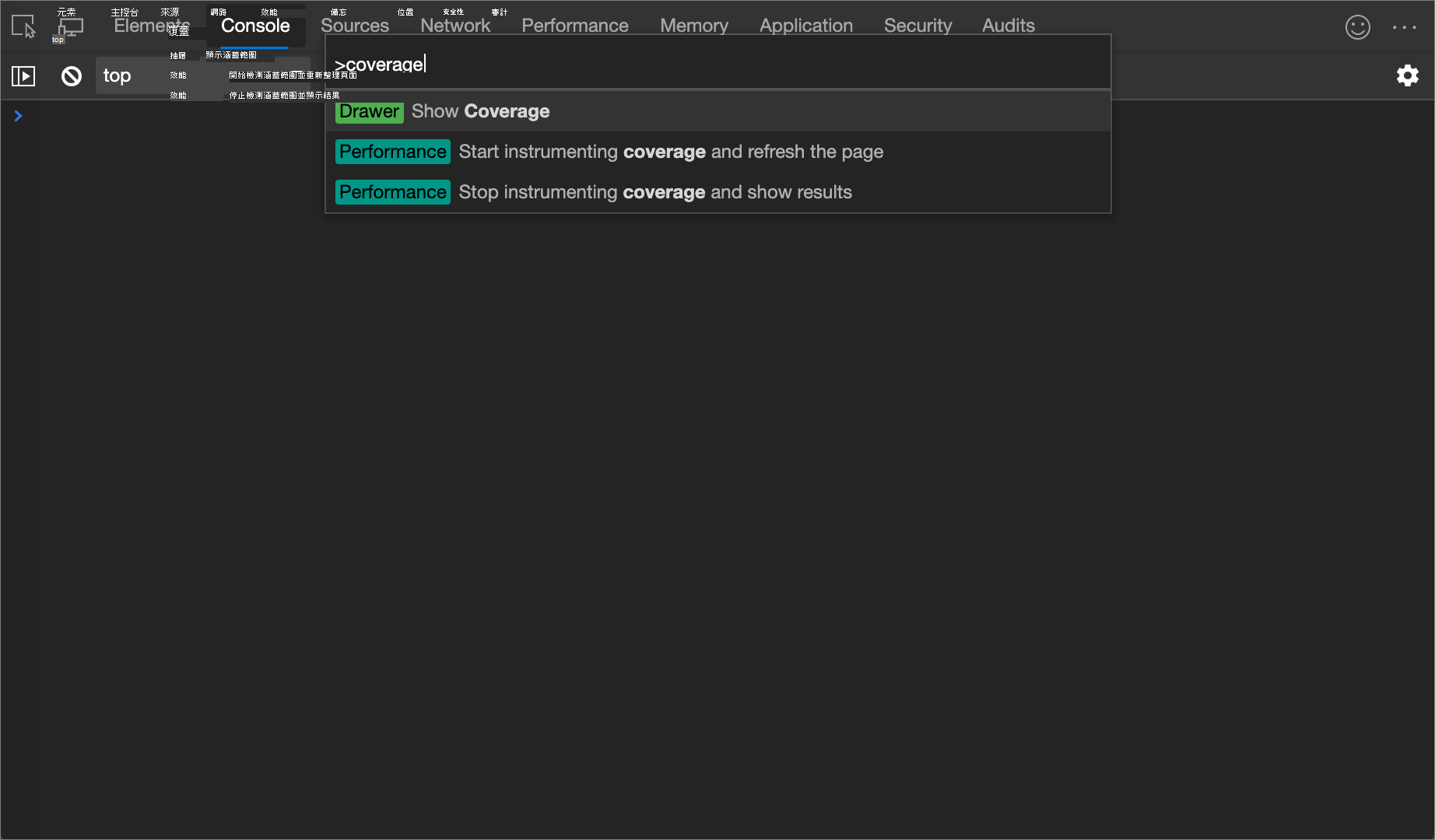Show the console sidebar icon
This screenshot has height=840, width=1435.
pos(23,76)
